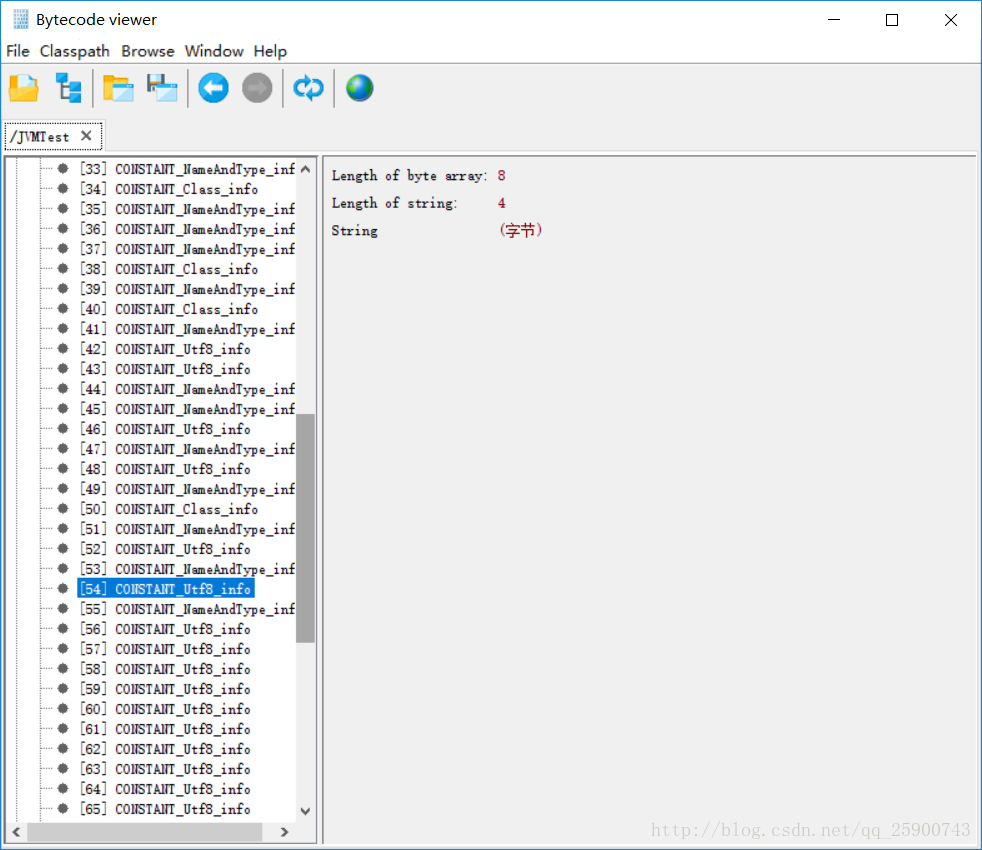Select [63] CONSTANT_Utf8_info entry
This screenshot has width=982, height=850.
(x=165, y=769)
